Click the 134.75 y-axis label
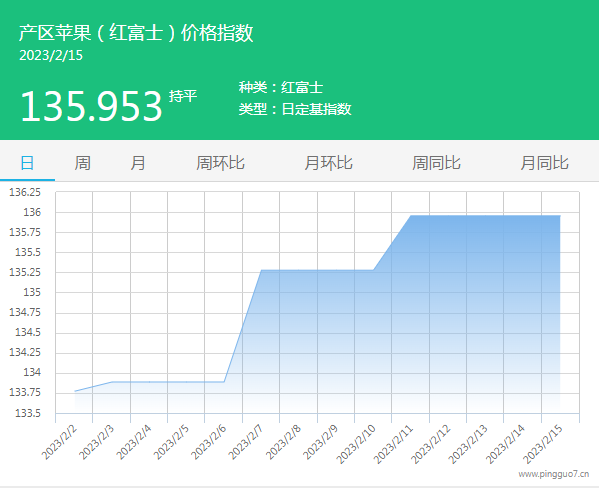The height and width of the screenshot is (488, 599). (x=25, y=312)
